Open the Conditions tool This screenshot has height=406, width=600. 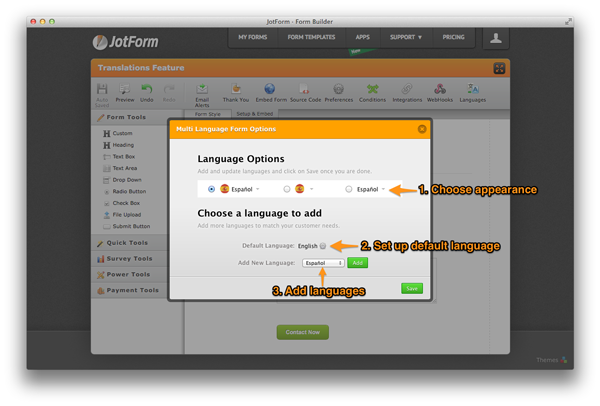[372, 93]
